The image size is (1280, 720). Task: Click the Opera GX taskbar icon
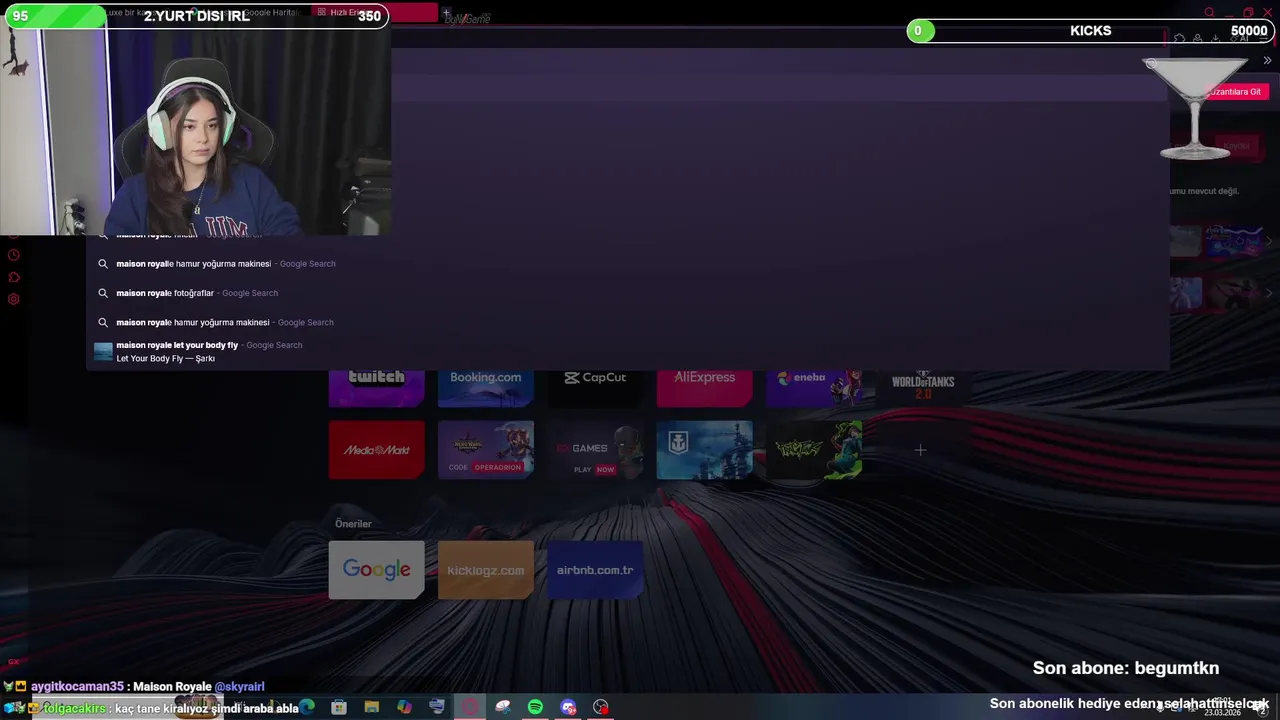click(470, 707)
